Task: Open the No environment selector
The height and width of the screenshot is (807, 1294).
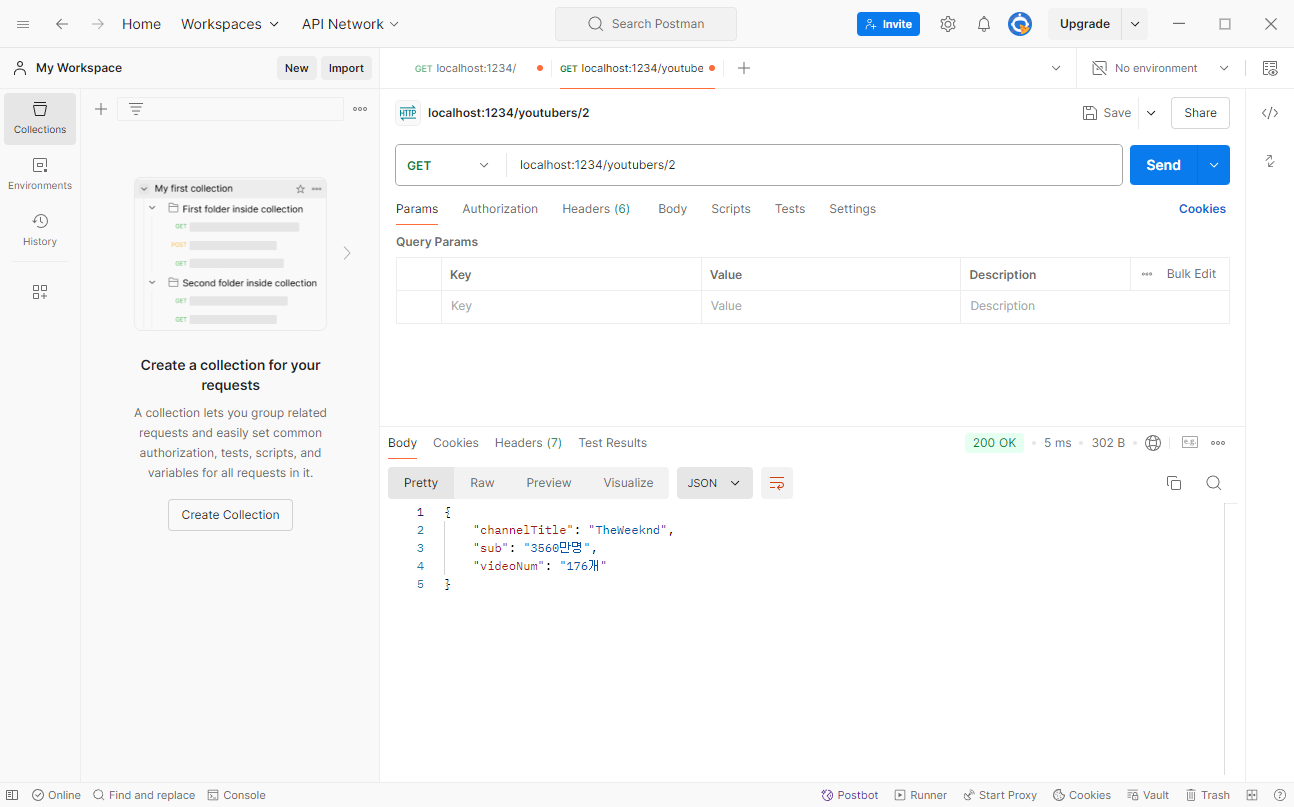Action: 1160,68
